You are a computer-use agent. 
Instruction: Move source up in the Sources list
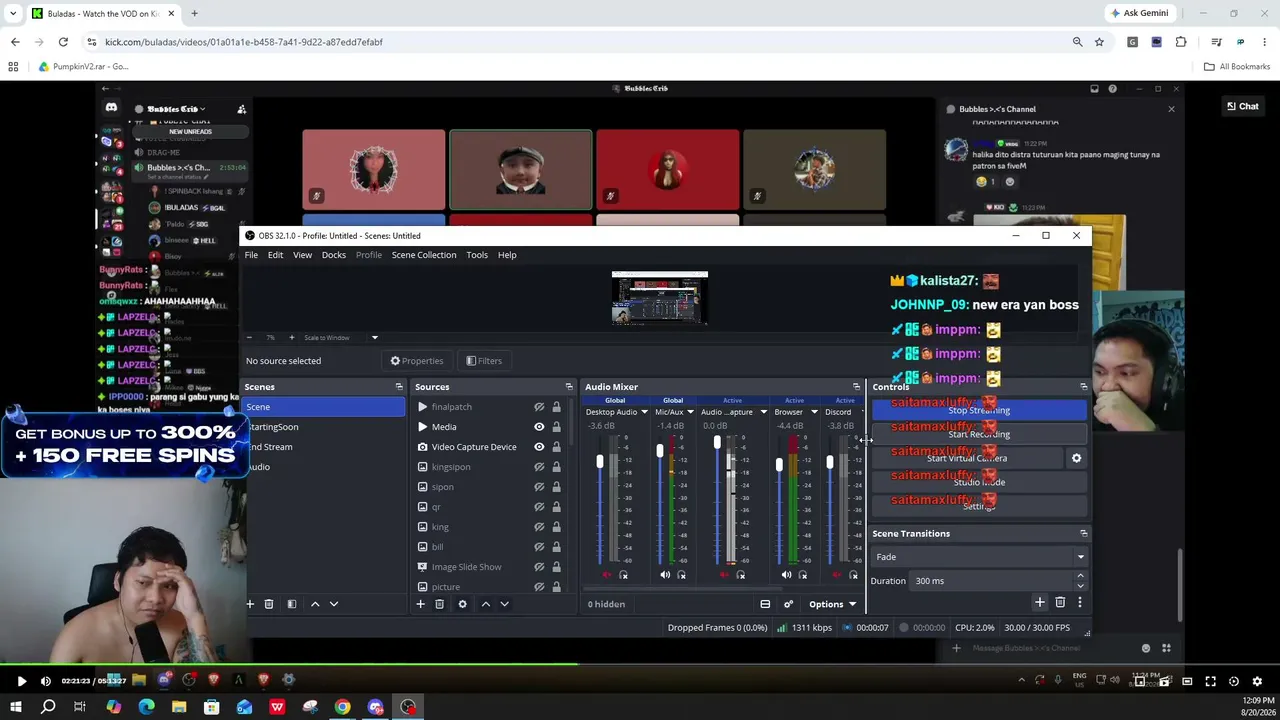[486, 604]
